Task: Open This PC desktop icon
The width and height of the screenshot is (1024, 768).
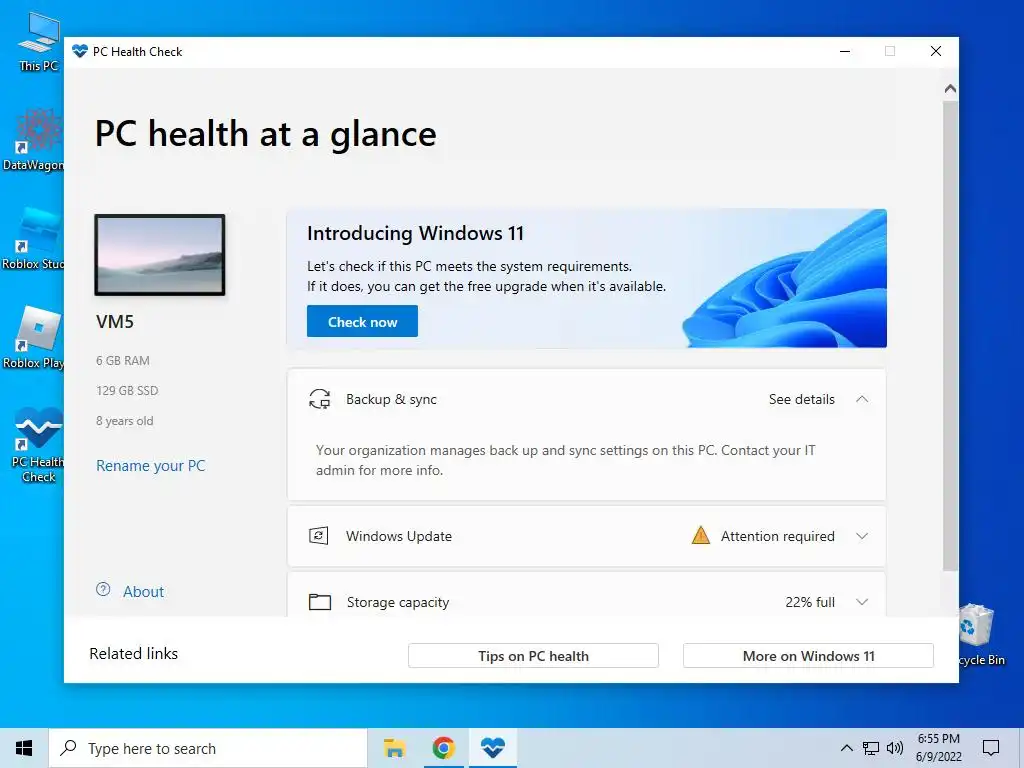Action: pyautogui.click(x=39, y=41)
